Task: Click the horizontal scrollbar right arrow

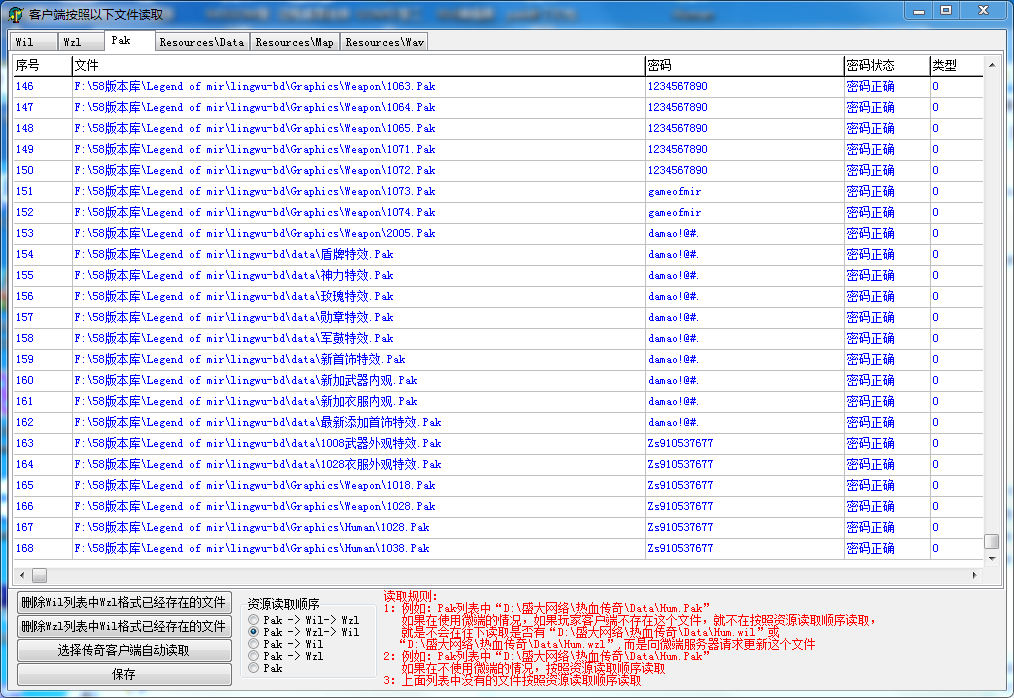Action: pos(975,576)
